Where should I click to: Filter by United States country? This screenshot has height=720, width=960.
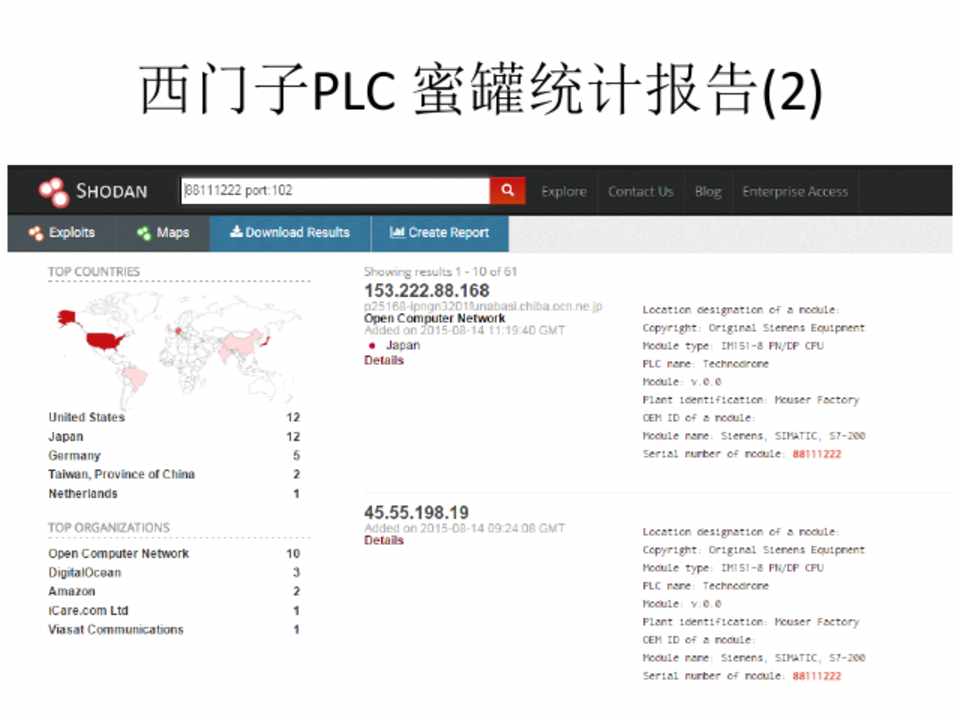click(x=86, y=417)
